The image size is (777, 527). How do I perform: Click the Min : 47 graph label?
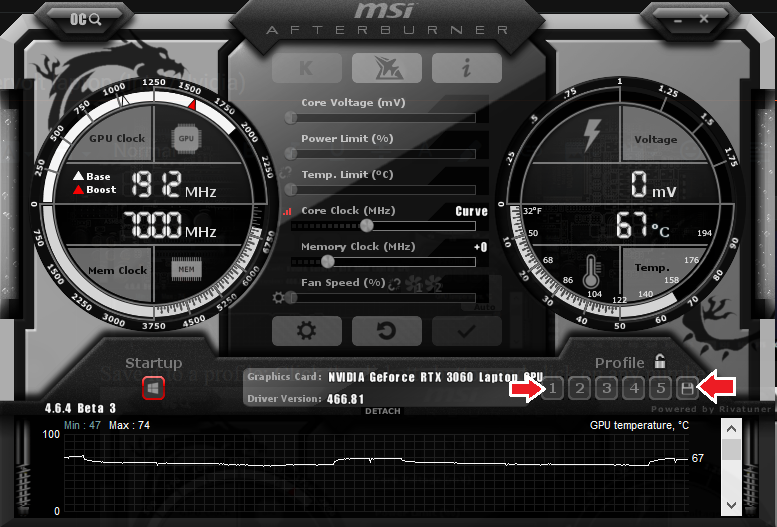coord(82,425)
